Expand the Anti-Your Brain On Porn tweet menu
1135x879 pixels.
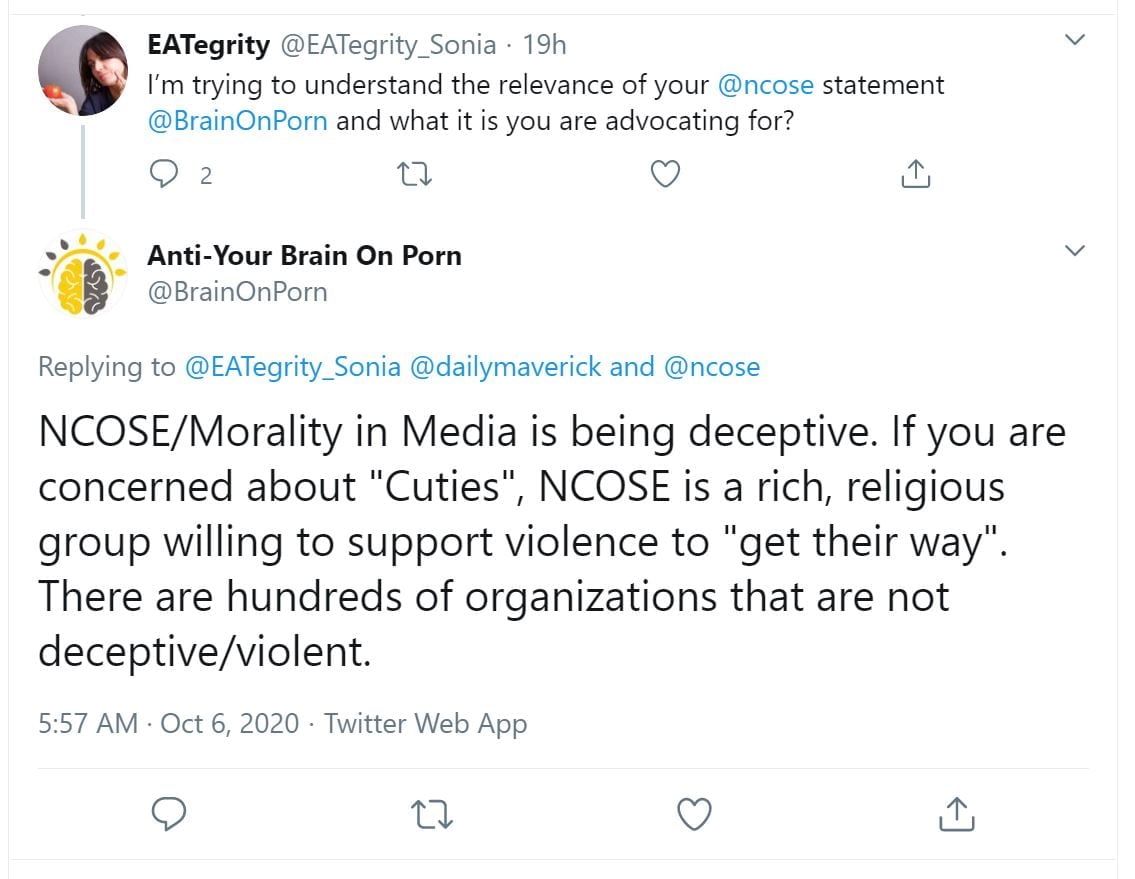pos(1075,251)
